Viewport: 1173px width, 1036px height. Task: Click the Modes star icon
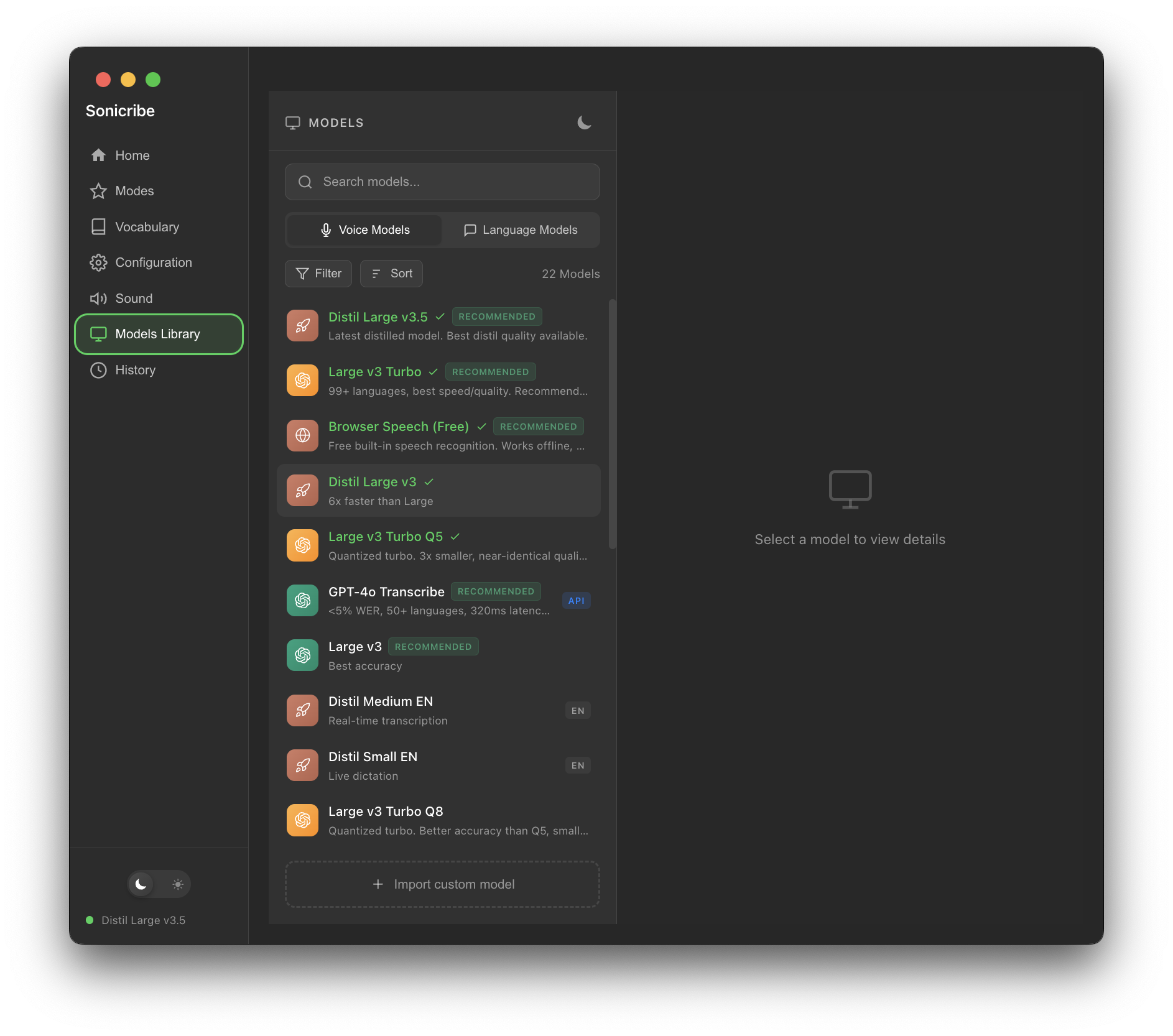tap(98, 191)
